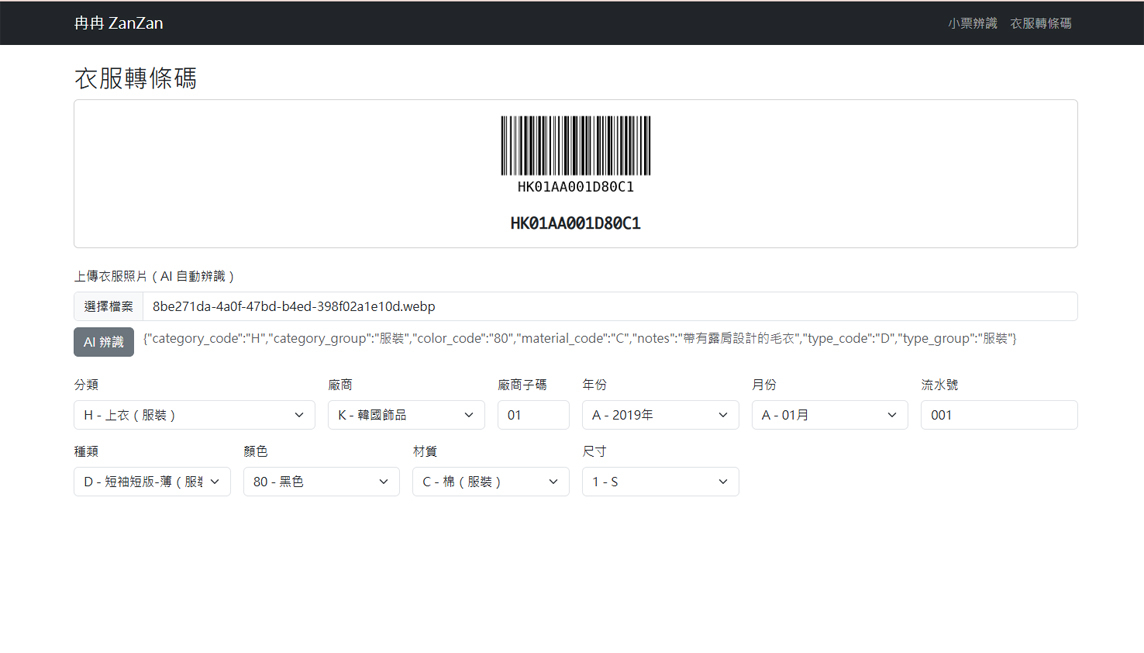Go to the 衣服轉條碼 navigation link
Screen dimensions: 1144x653
[1040, 23]
